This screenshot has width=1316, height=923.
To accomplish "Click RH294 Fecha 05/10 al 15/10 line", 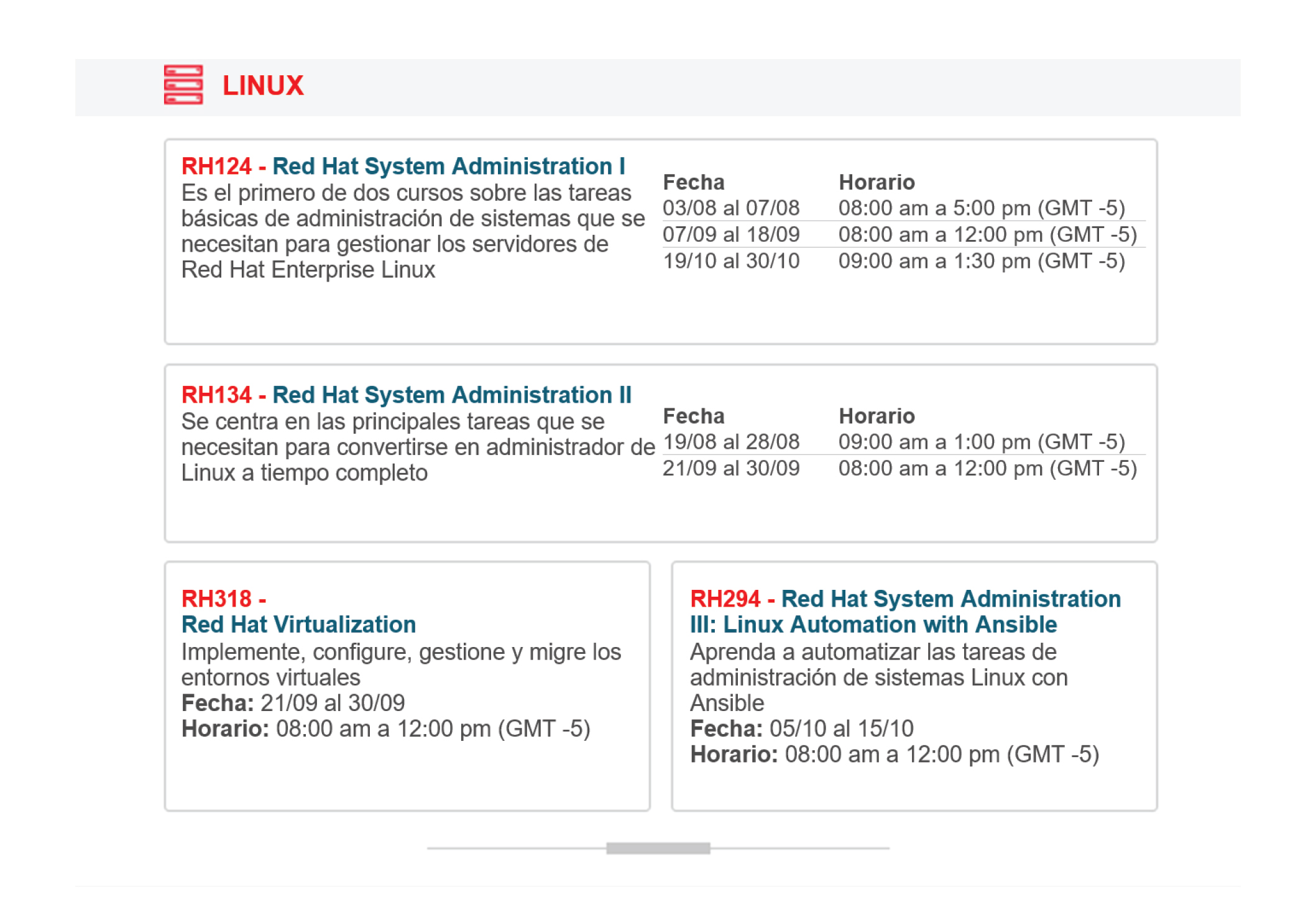I will (x=802, y=728).
